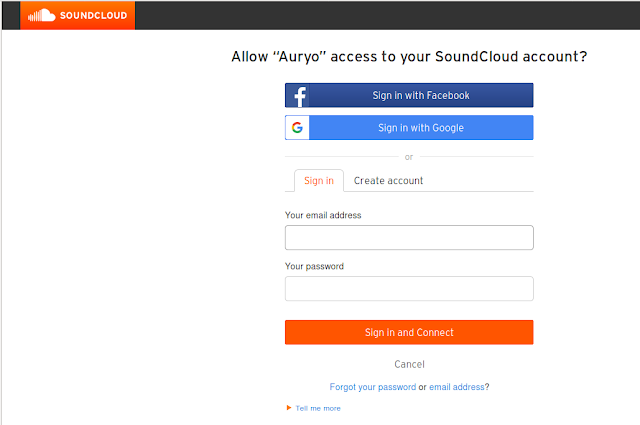Open the forgot email address link
This screenshot has height=425, width=640.
[x=457, y=387]
